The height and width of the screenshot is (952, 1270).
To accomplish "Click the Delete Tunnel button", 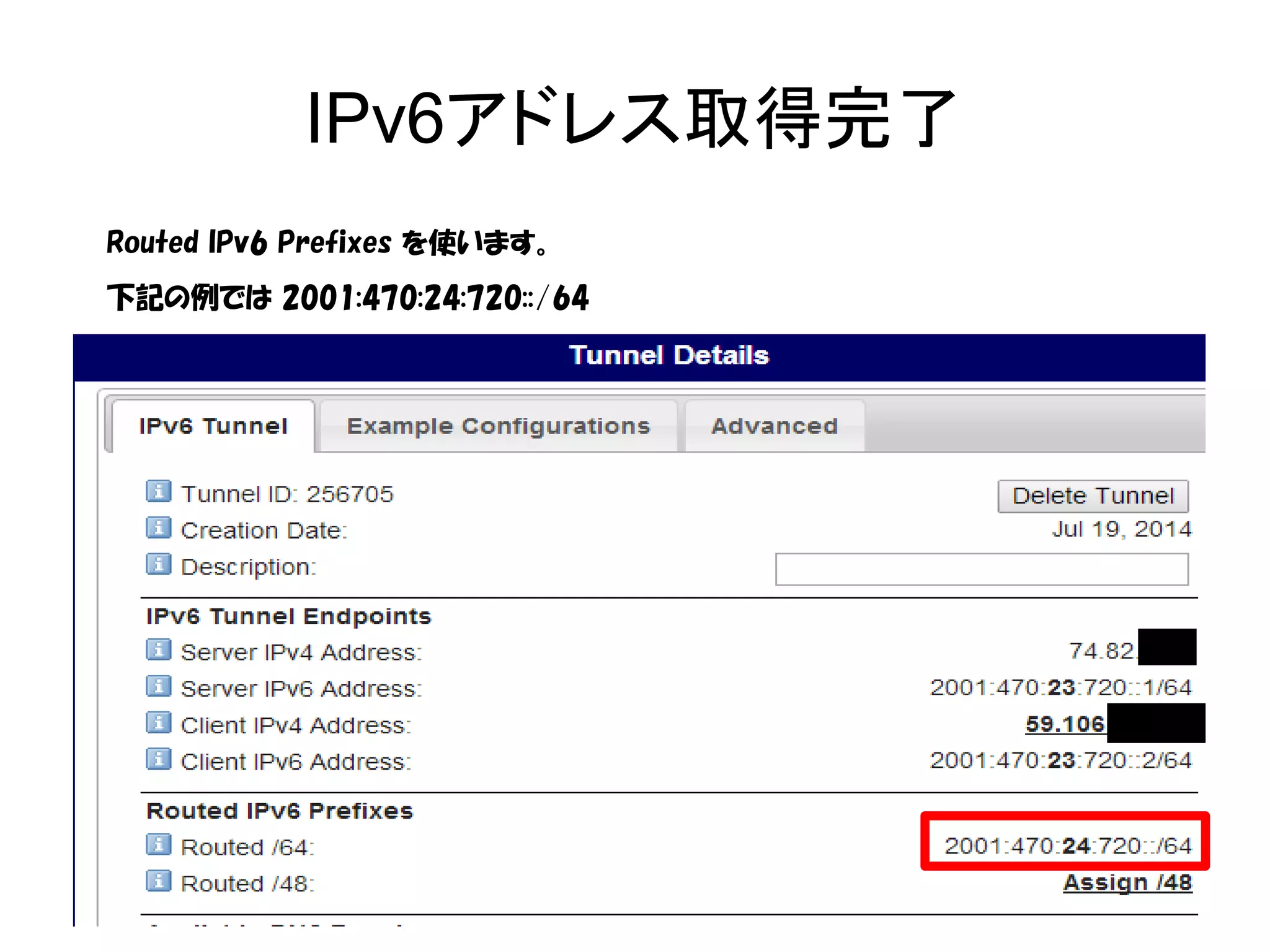I will [x=1093, y=496].
